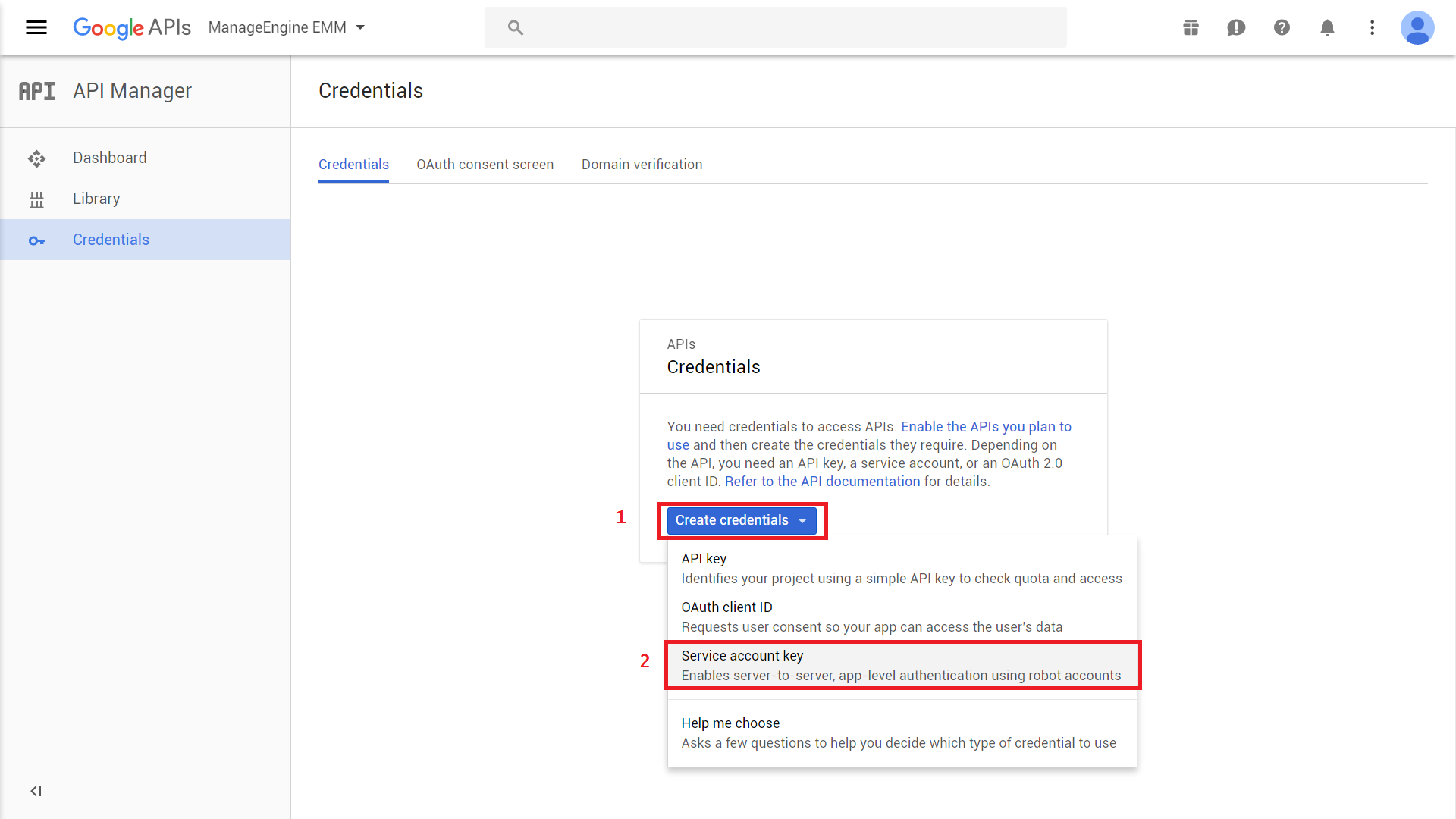
Task: Click the Google APIs logo
Action: point(132,28)
